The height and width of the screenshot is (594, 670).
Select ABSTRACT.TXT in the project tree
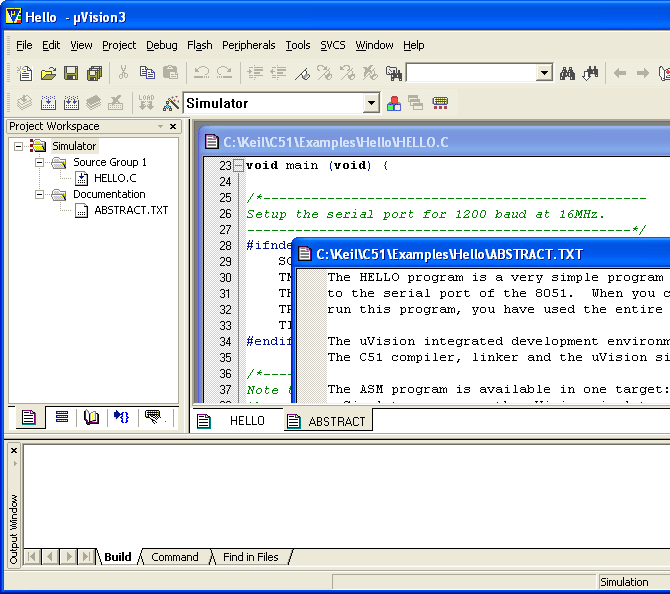(x=131, y=210)
